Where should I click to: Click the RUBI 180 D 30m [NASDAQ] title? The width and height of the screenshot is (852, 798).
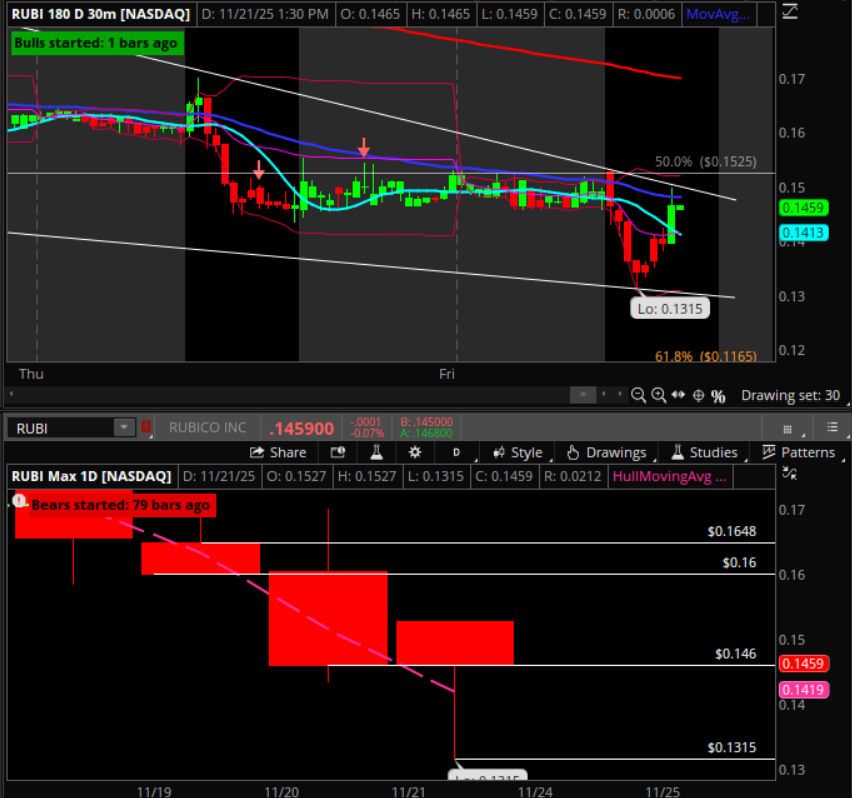[101, 14]
